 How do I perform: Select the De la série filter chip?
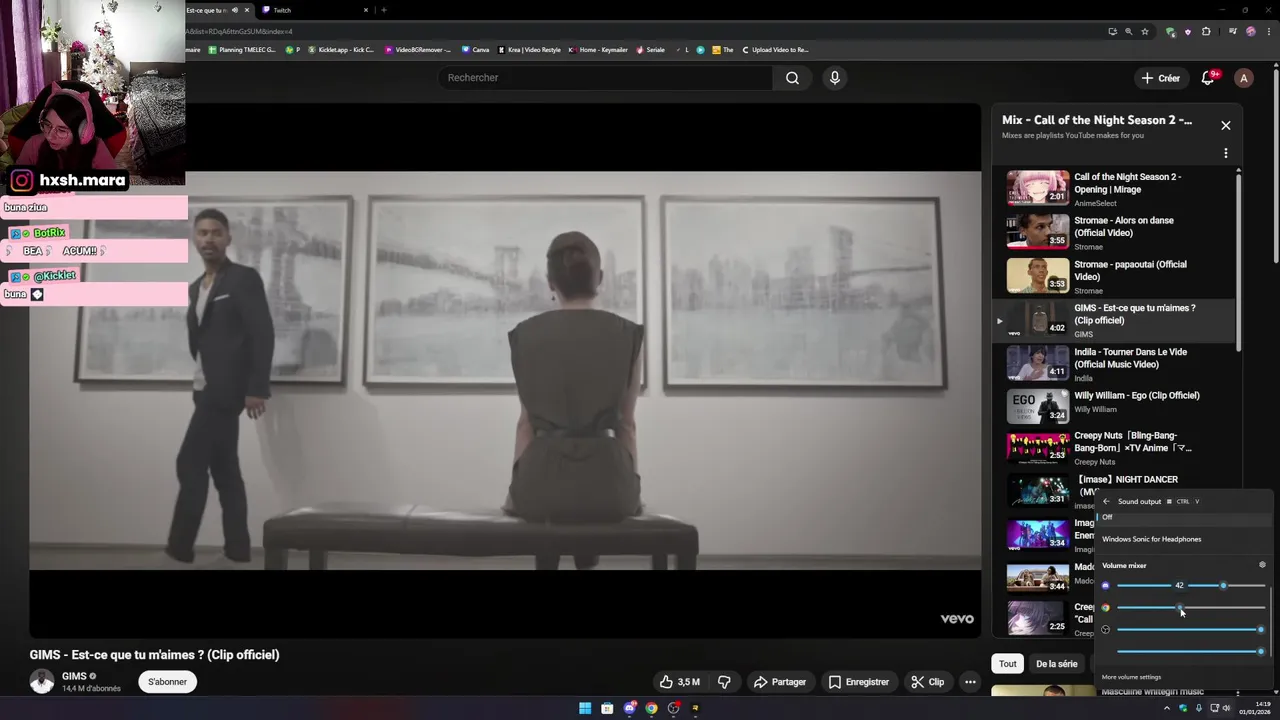coord(1056,663)
